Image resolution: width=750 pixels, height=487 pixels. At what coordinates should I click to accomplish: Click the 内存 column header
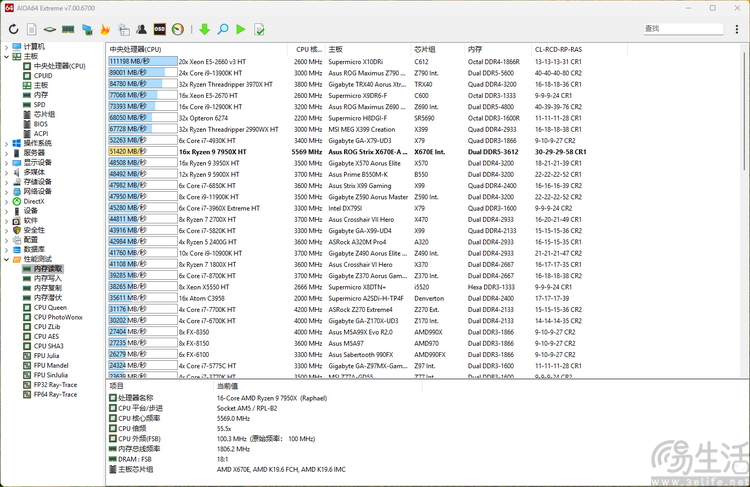pyautogui.click(x=498, y=49)
